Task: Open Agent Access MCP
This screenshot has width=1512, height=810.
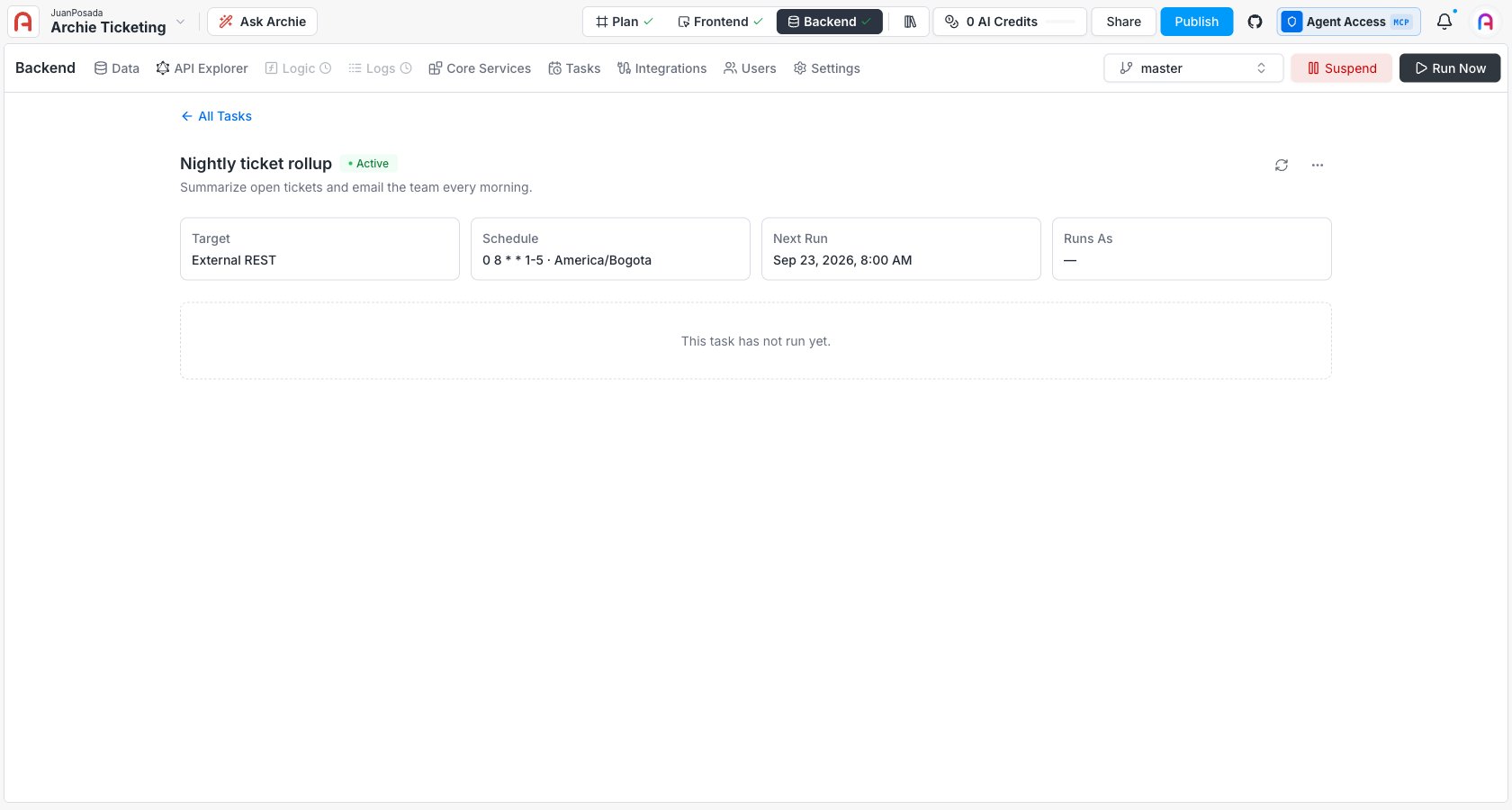Action: tap(1348, 22)
